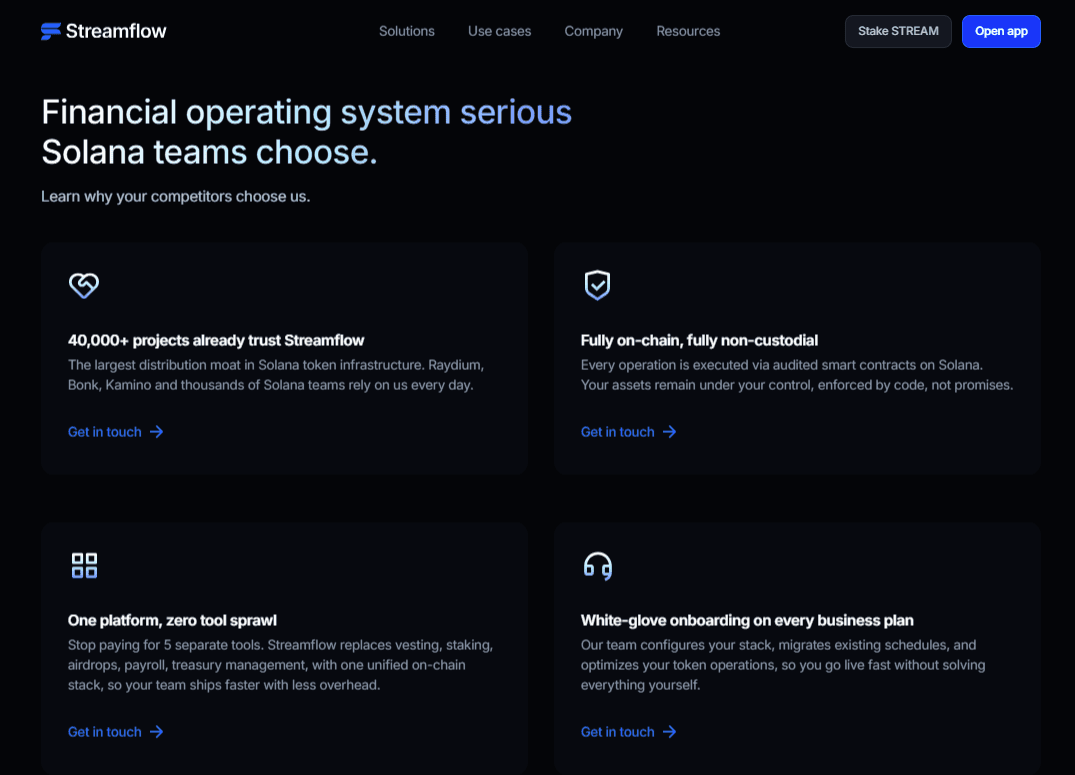Click the handshake heart icon
Image resolution: width=1075 pixels, height=775 pixels.
84,285
